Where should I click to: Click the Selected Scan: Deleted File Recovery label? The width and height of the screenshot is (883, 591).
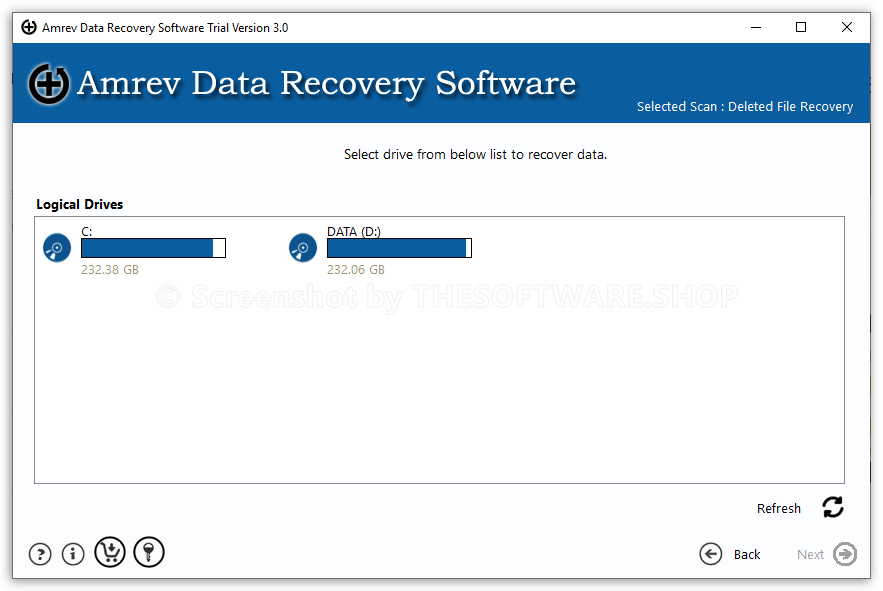point(745,106)
